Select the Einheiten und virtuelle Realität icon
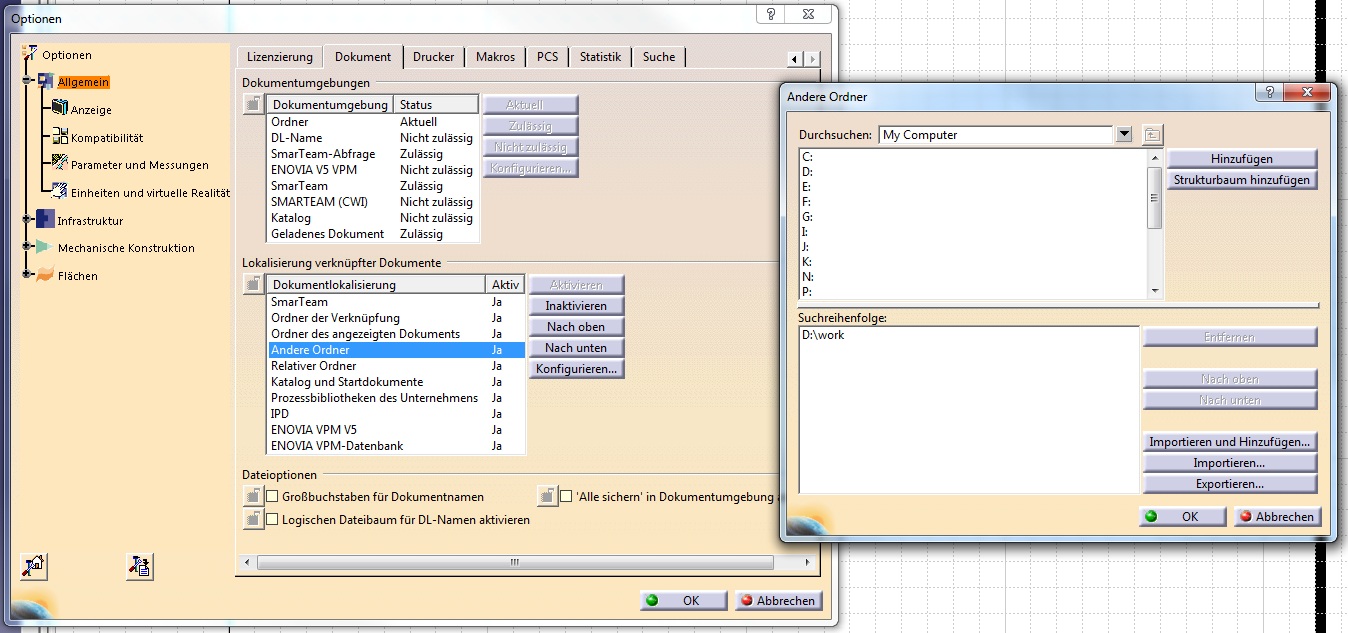Screen dimensions: 1348x633 [x=60, y=192]
